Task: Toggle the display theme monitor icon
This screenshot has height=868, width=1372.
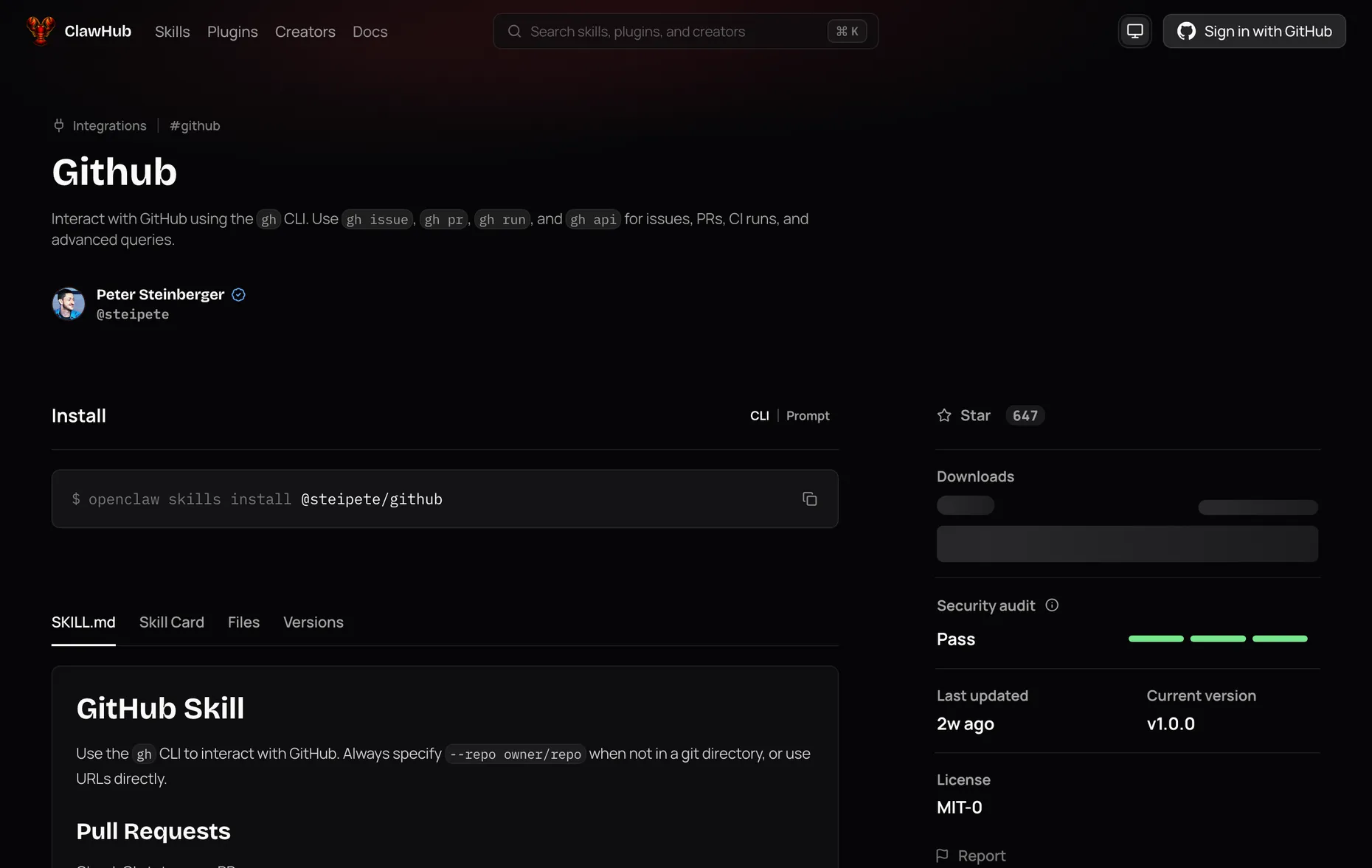Action: (1134, 31)
